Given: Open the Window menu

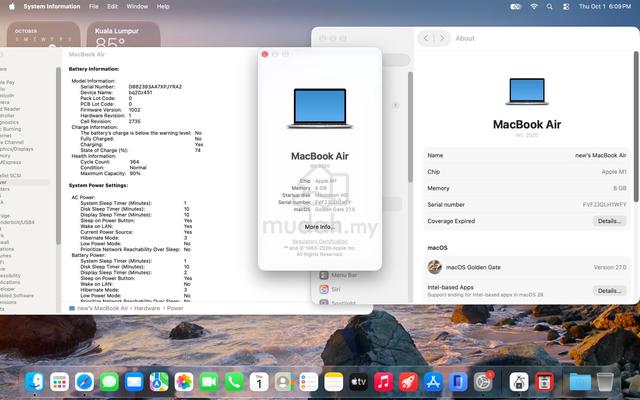Looking at the screenshot, I should point(137,7).
